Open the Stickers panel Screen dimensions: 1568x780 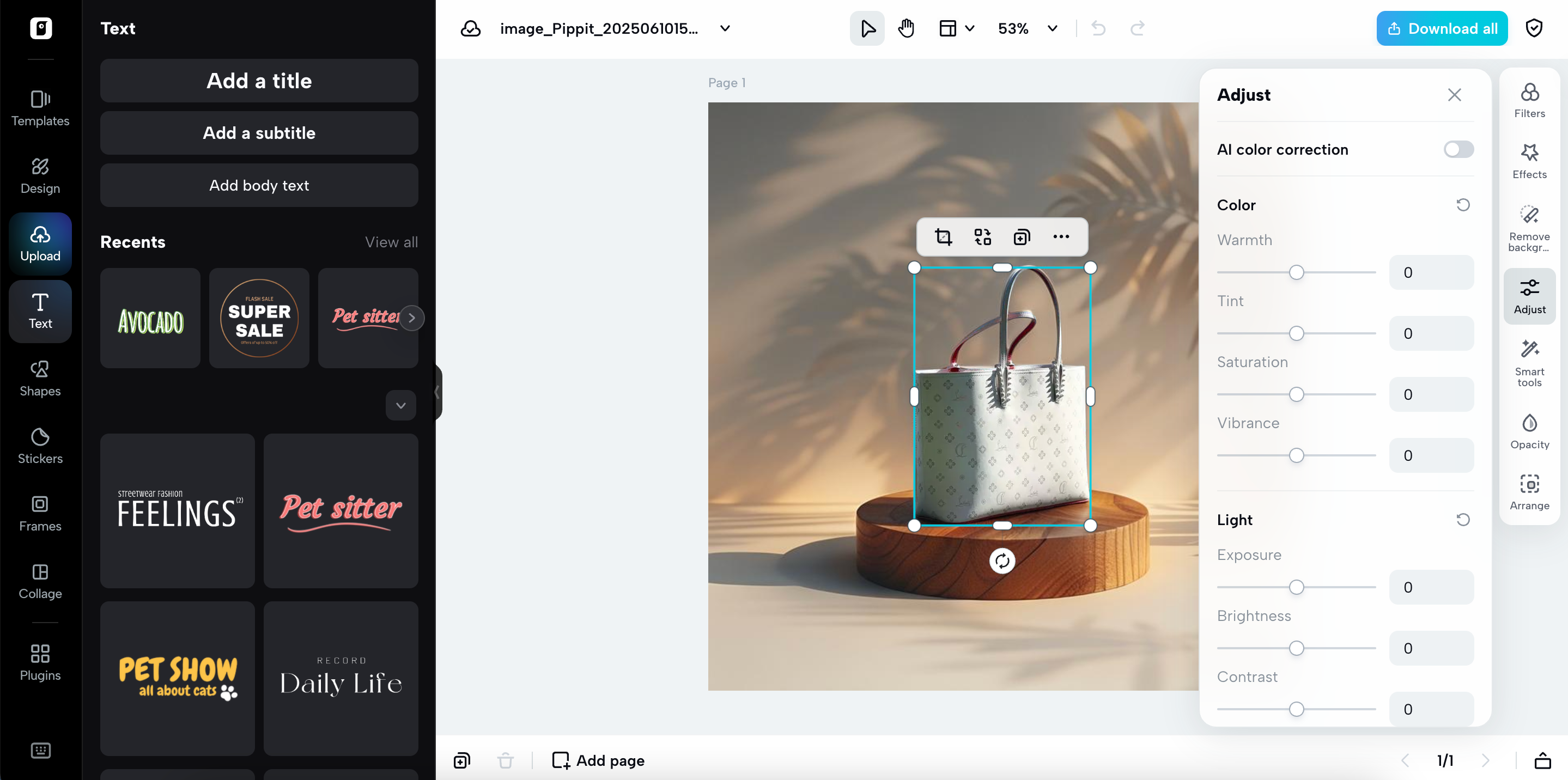[40, 446]
